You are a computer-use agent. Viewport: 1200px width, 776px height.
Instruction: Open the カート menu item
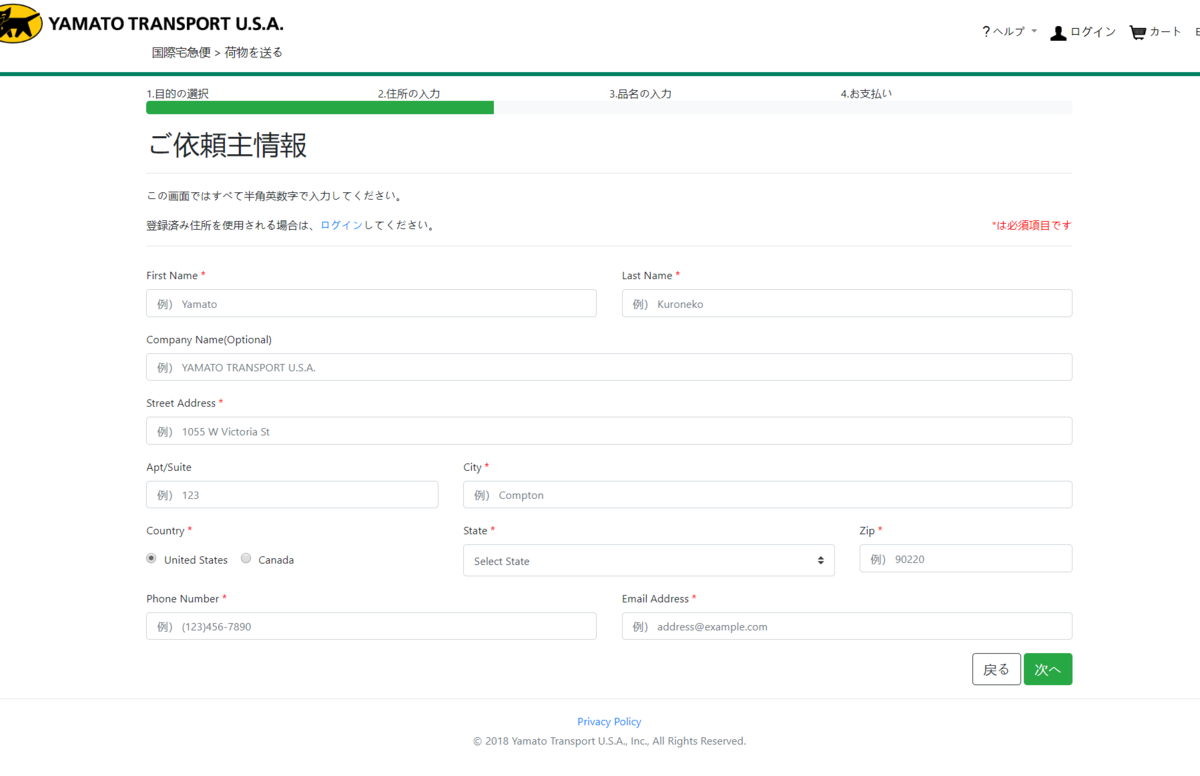pos(1165,32)
